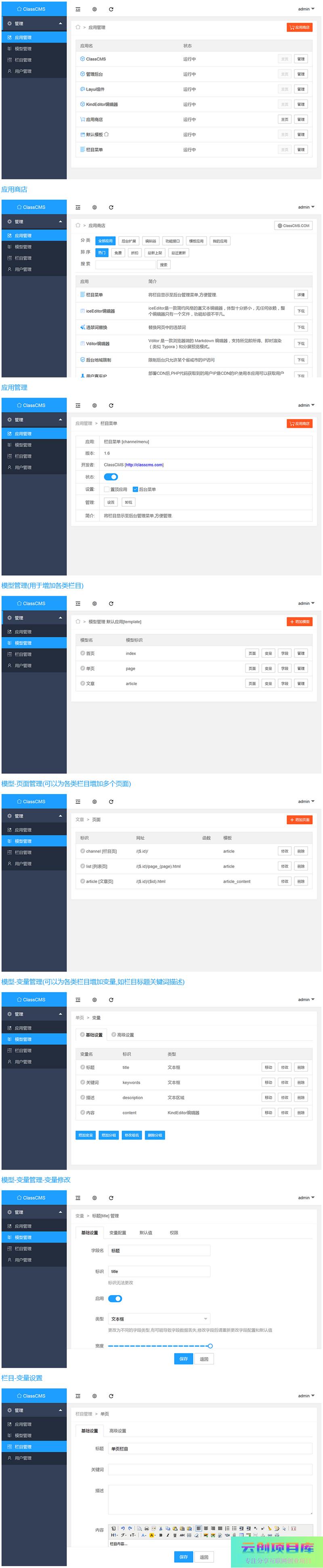323x1568 pixels.
Task: Check the 置顶应用 checkbox
Action: (x=107, y=489)
